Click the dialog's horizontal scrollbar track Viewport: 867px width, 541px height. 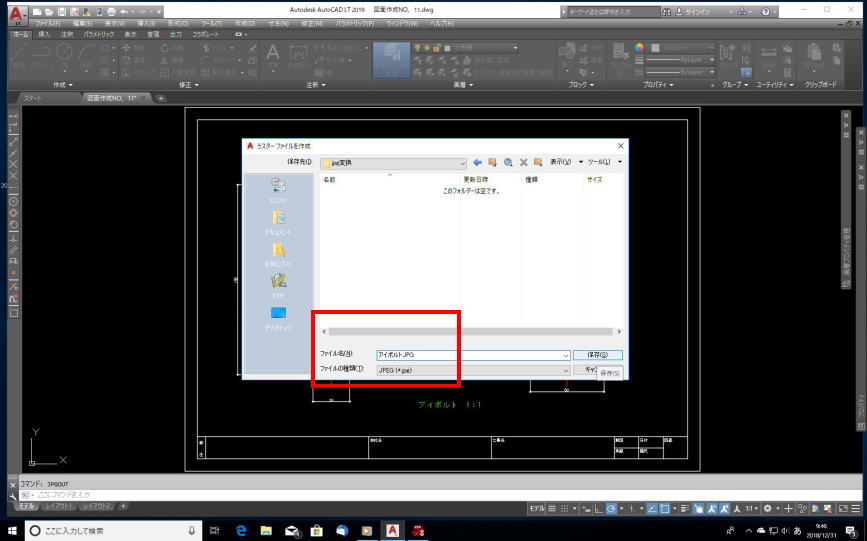pyautogui.click(x=471, y=332)
